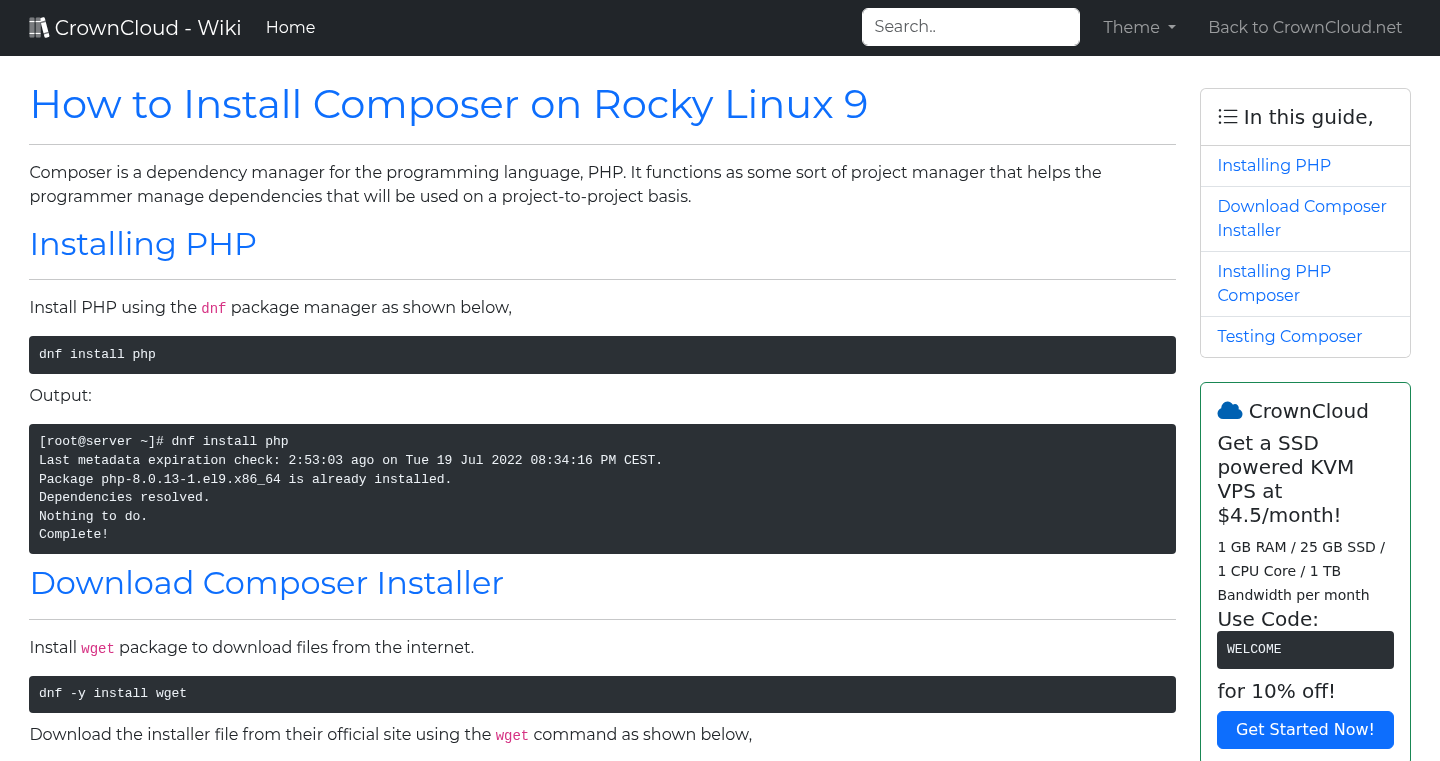
Task: Click the blue cloud icon in the CrownCloud ad
Action: 1229,409
